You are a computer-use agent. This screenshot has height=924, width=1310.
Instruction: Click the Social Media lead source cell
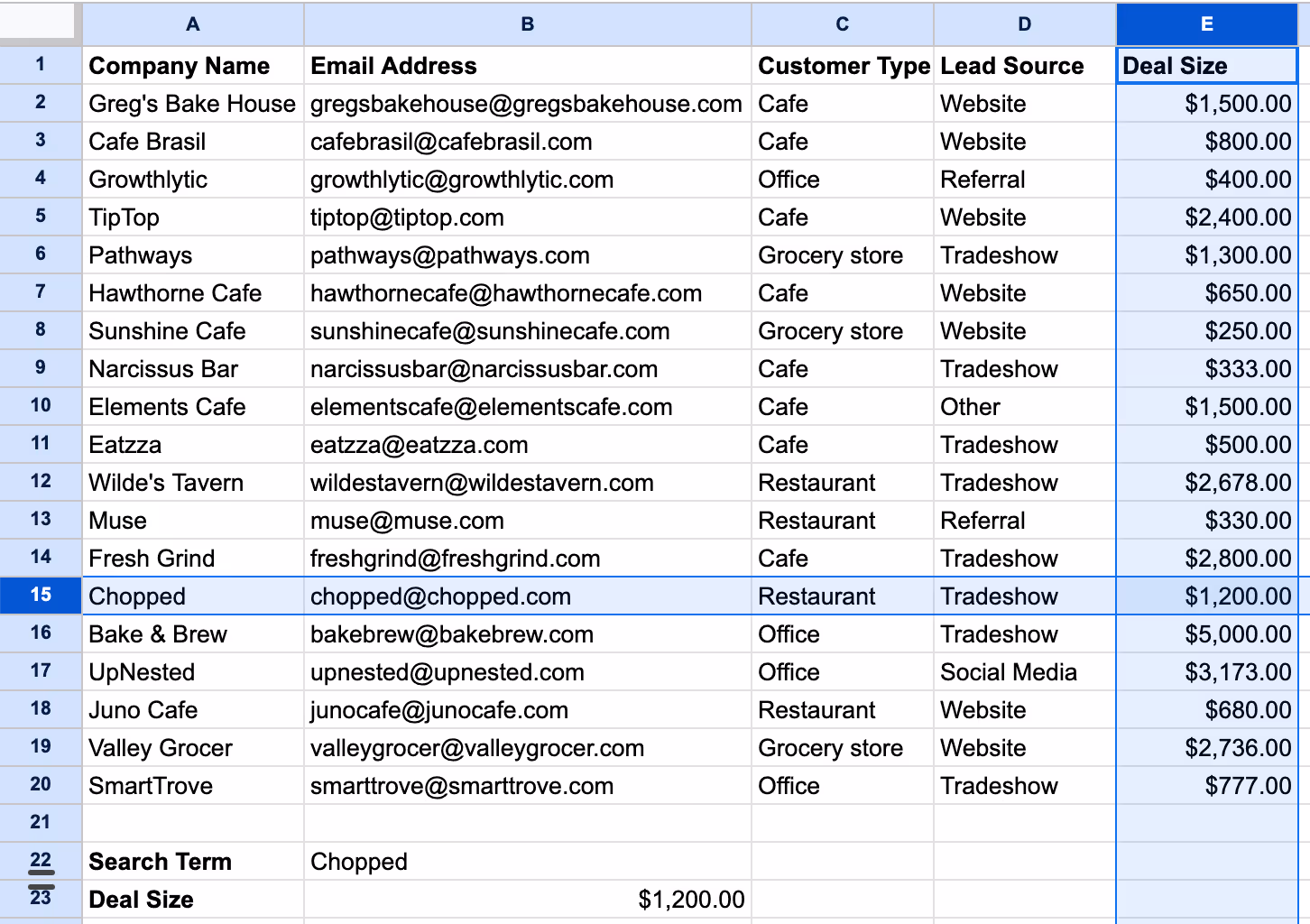(x=1025, y=672)
